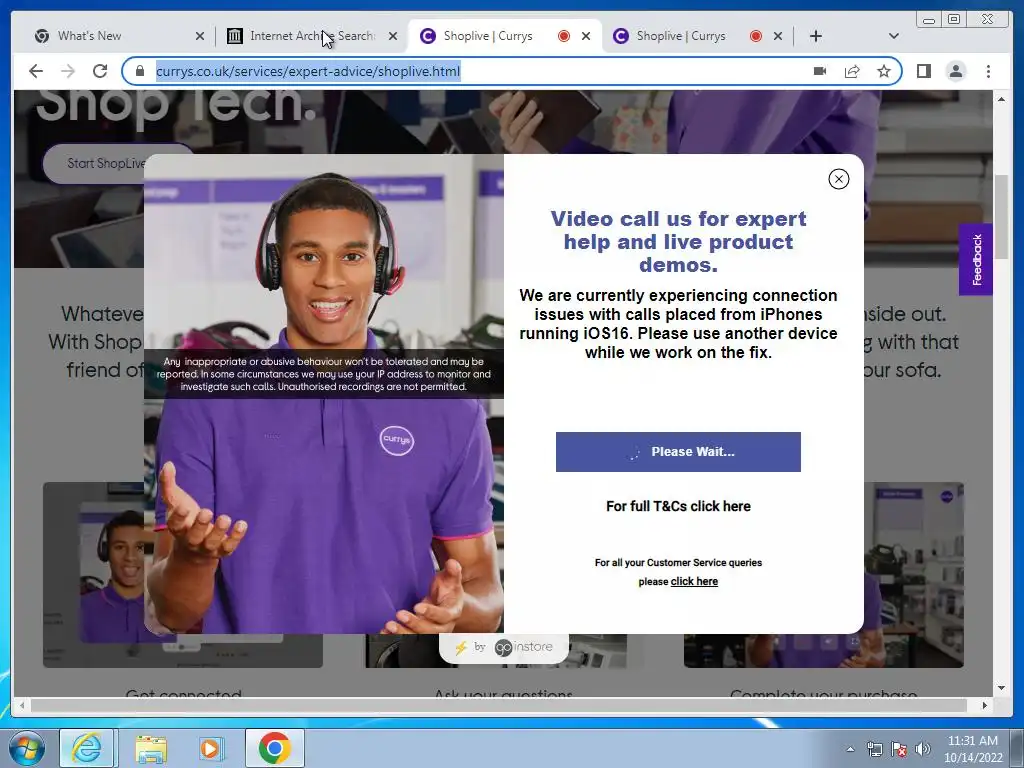Viewport: 1024px width, 768px height.
Task: Open the Action Center flag icon
Action: coord(899,749)
